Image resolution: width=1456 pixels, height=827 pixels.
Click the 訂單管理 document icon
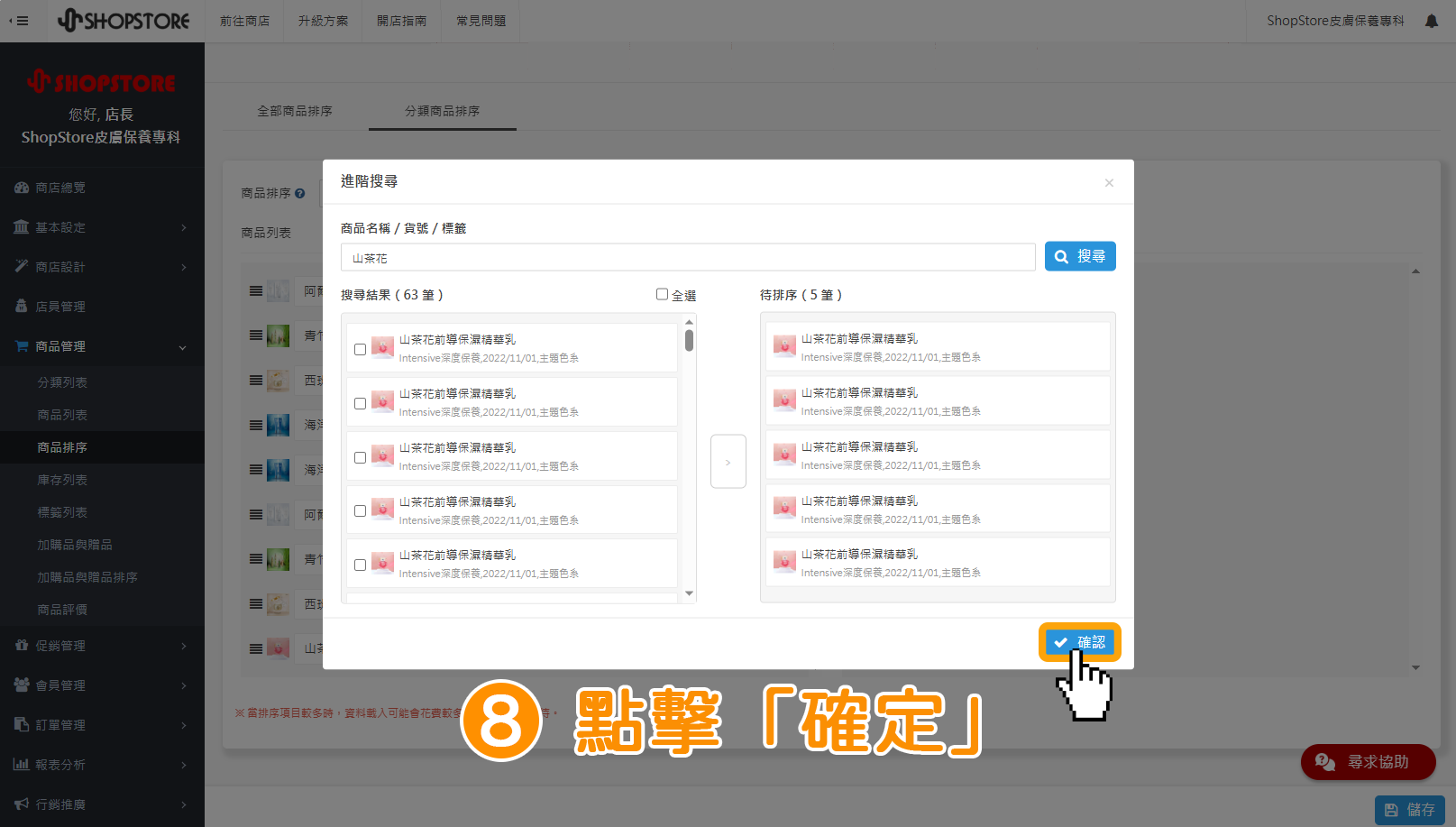[x=22, y=724]
